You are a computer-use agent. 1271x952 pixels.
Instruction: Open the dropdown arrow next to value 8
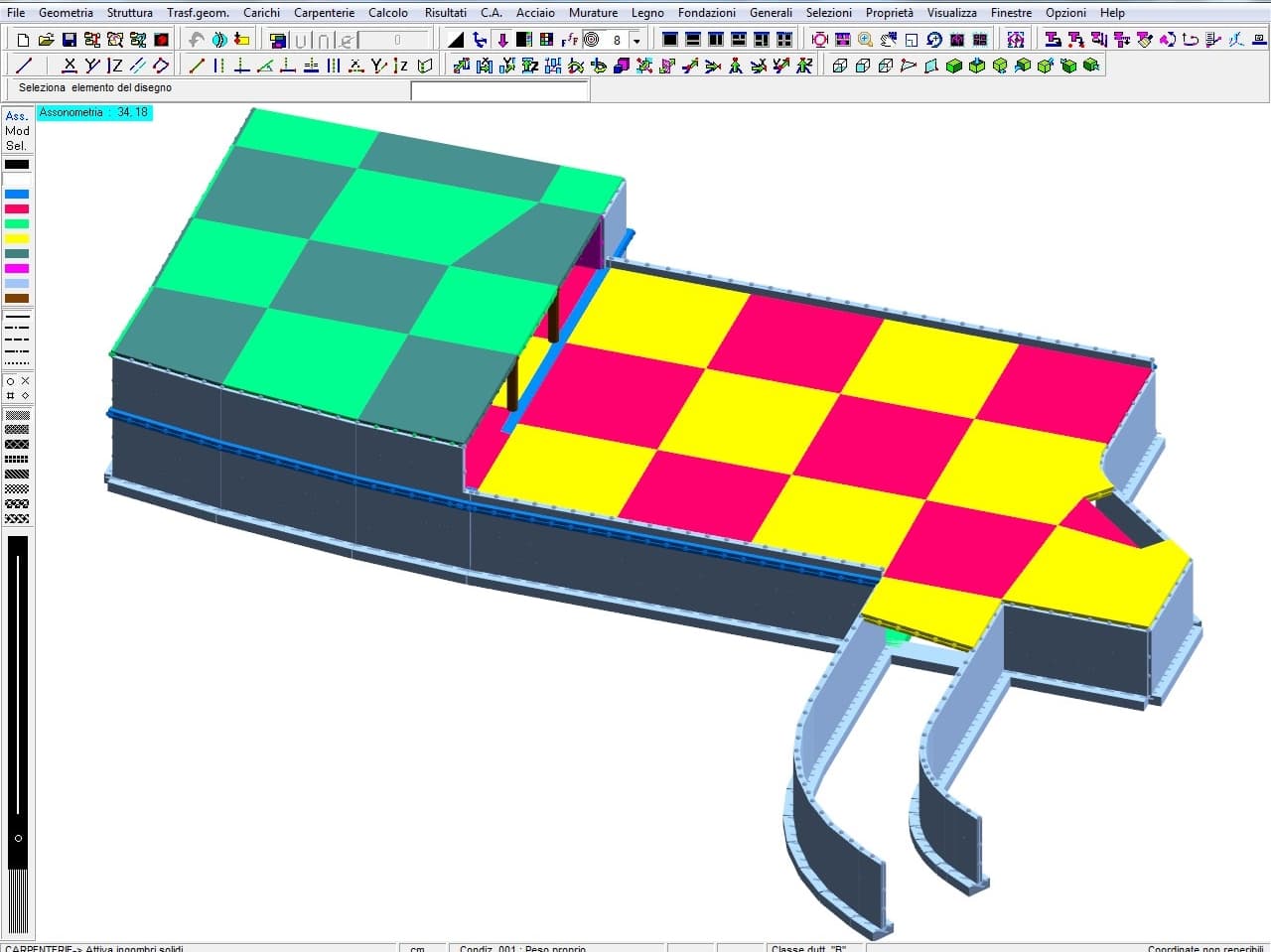(636, 41)
